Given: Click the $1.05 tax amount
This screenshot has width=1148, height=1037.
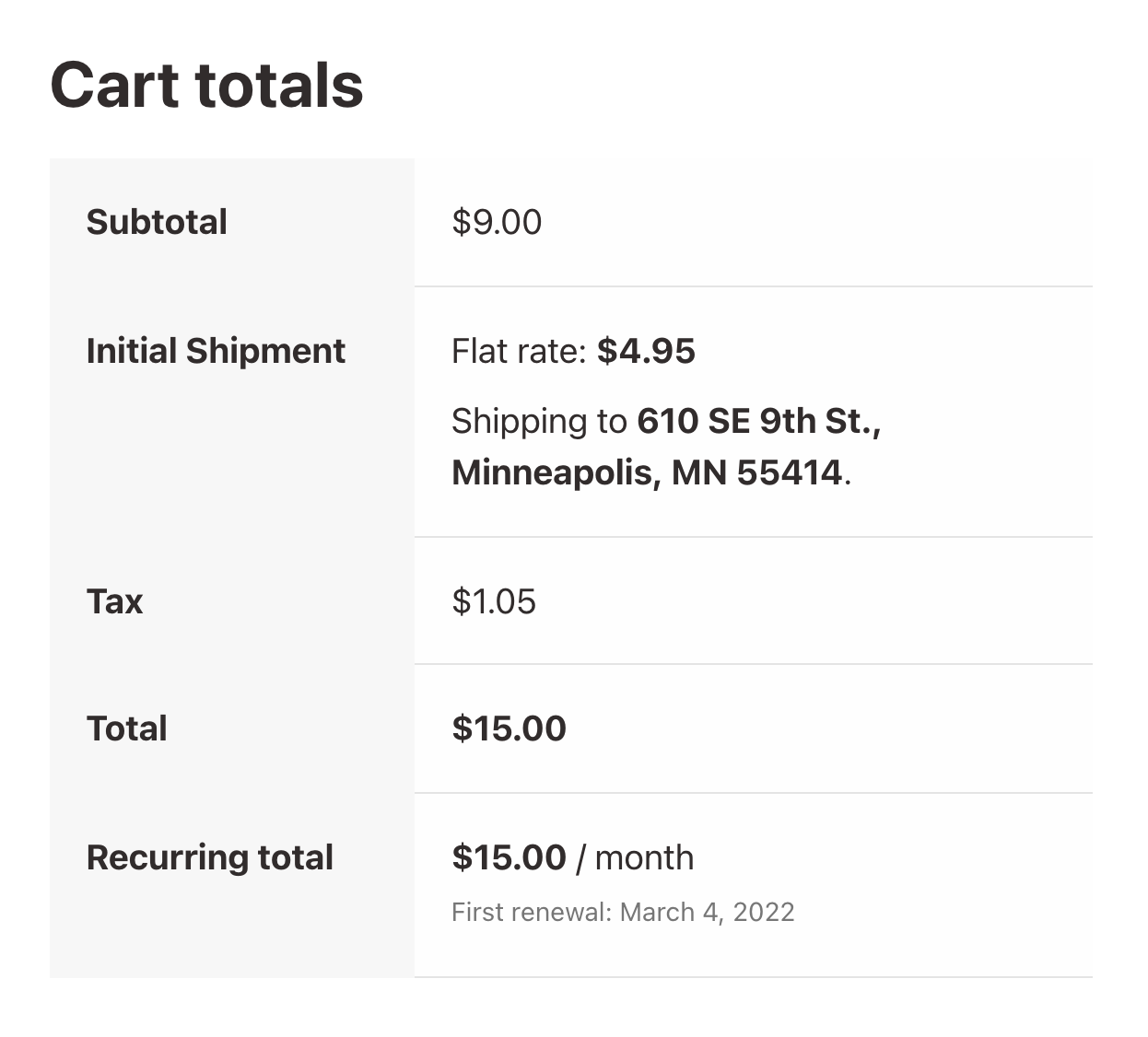Looking at the screenshot, I should click(x=494, y=601).
